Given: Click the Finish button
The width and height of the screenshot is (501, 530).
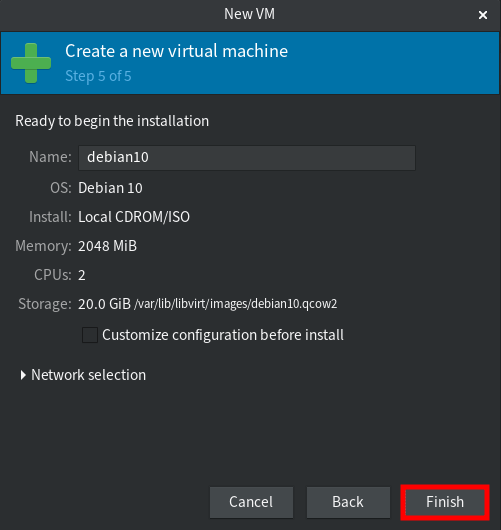Looking at the screenshot, I should click(445, 502).
